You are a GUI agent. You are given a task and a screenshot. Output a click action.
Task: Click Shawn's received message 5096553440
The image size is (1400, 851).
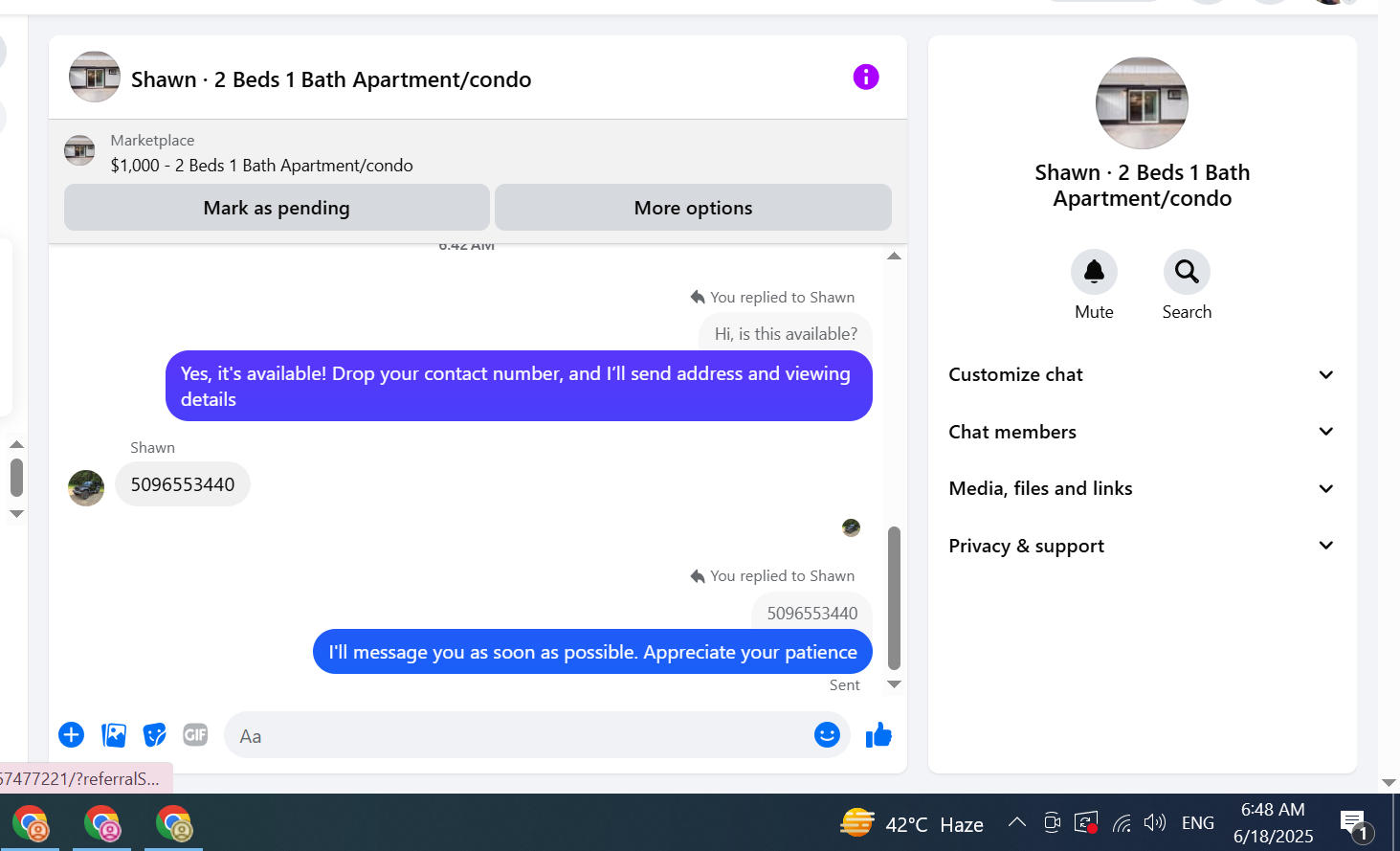183,484
